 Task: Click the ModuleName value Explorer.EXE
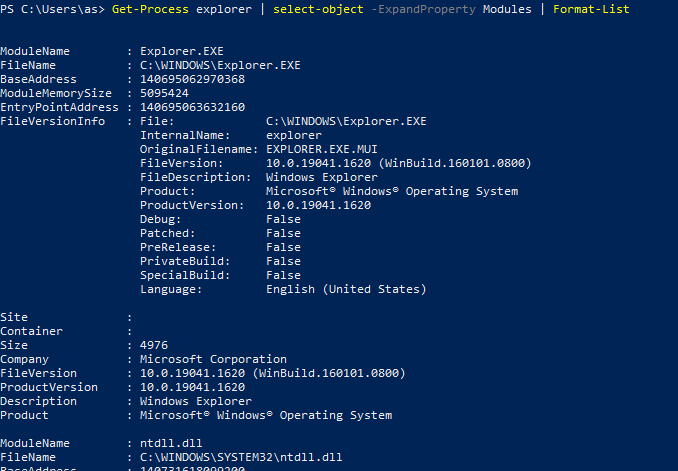[182, 51]
